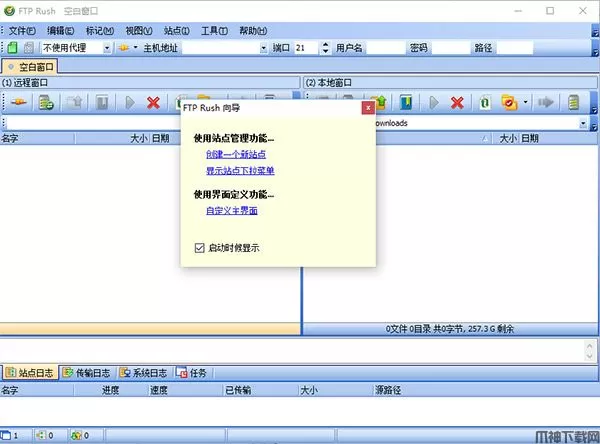Open the 标记(M) menu
The height and width of the screenshot is (444, 600).
99,31
